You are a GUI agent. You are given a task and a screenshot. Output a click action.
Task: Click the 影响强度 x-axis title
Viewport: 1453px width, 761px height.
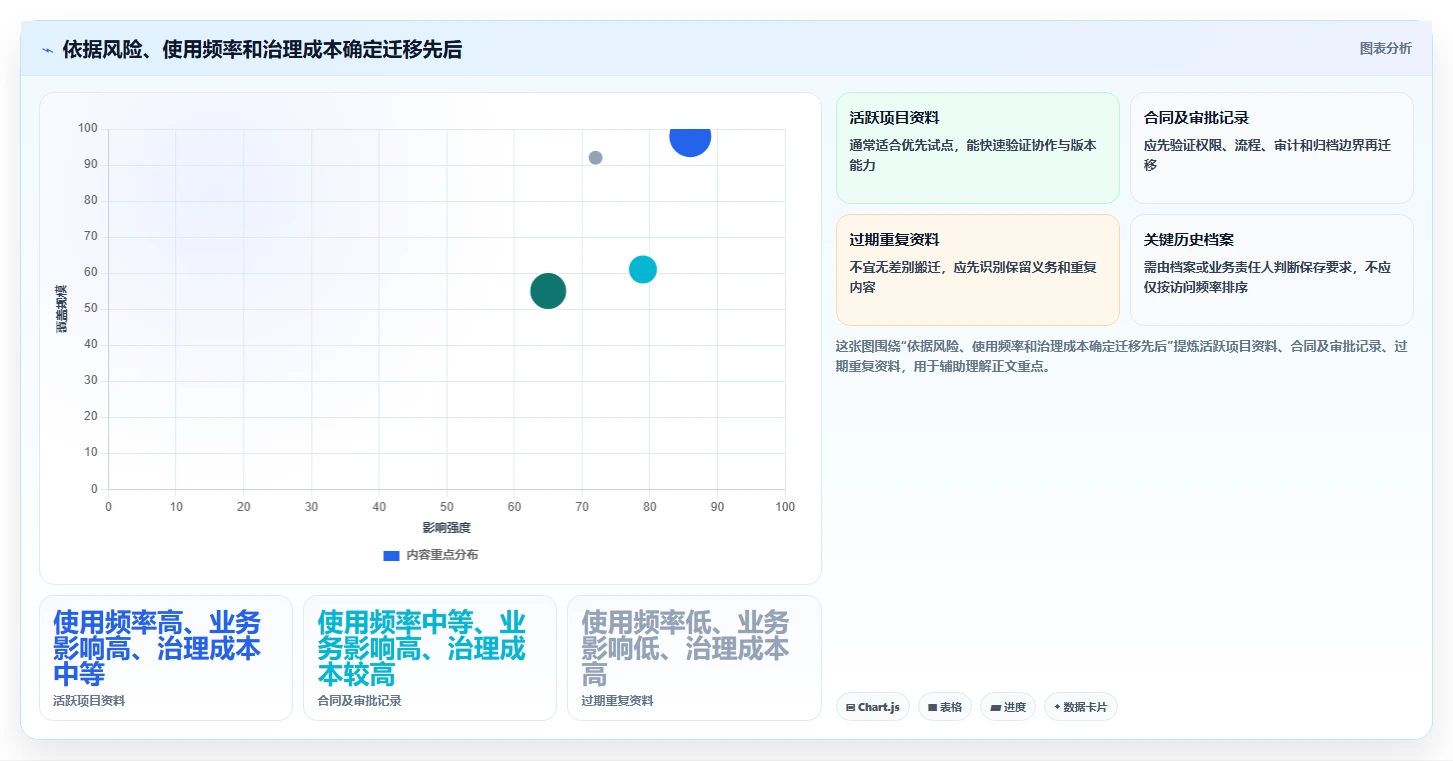coord(446,528)
